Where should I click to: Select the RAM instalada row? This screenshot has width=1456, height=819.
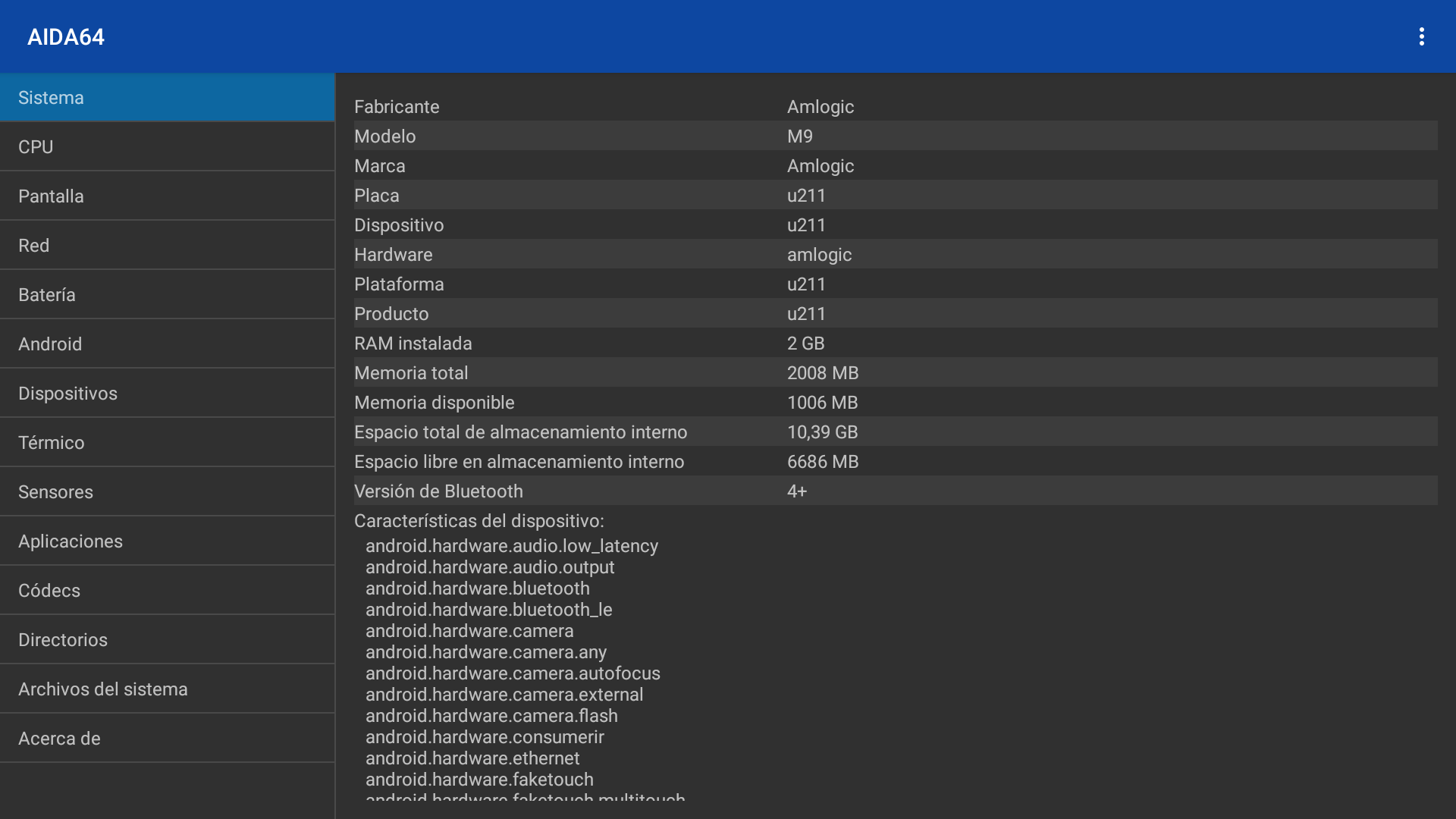pos(895,344)
